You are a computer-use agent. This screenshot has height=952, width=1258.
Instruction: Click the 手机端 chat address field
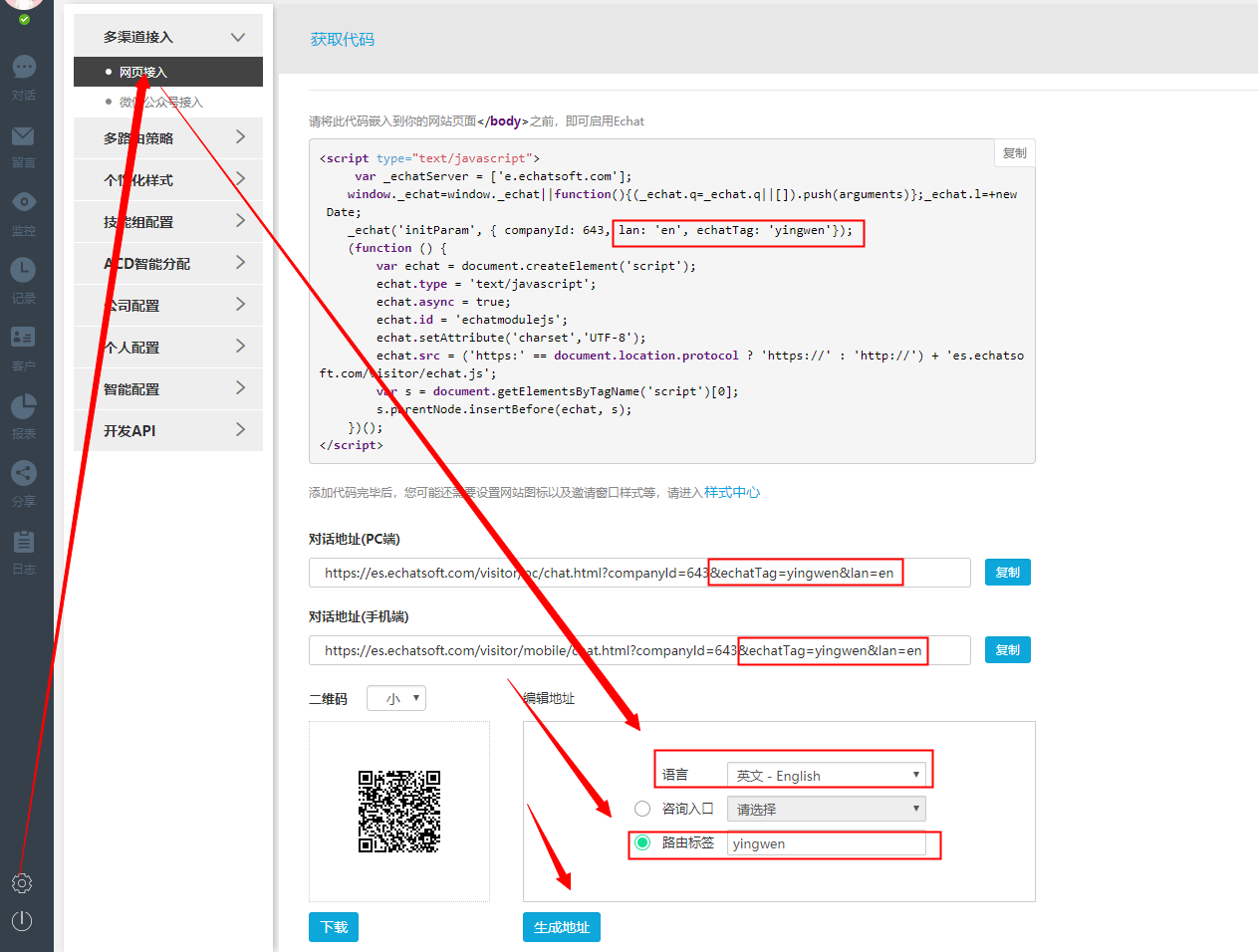point(639,650)
